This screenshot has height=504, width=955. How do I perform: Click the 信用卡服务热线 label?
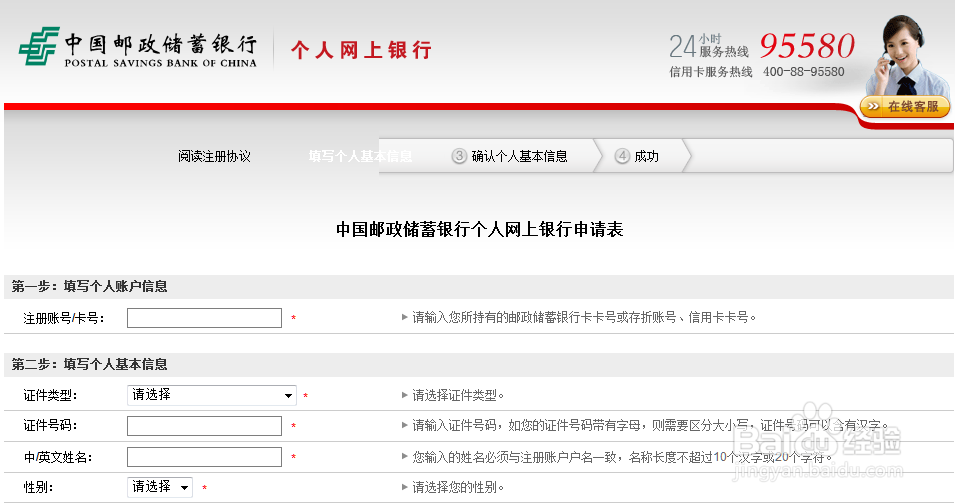[x=711, y=72]
